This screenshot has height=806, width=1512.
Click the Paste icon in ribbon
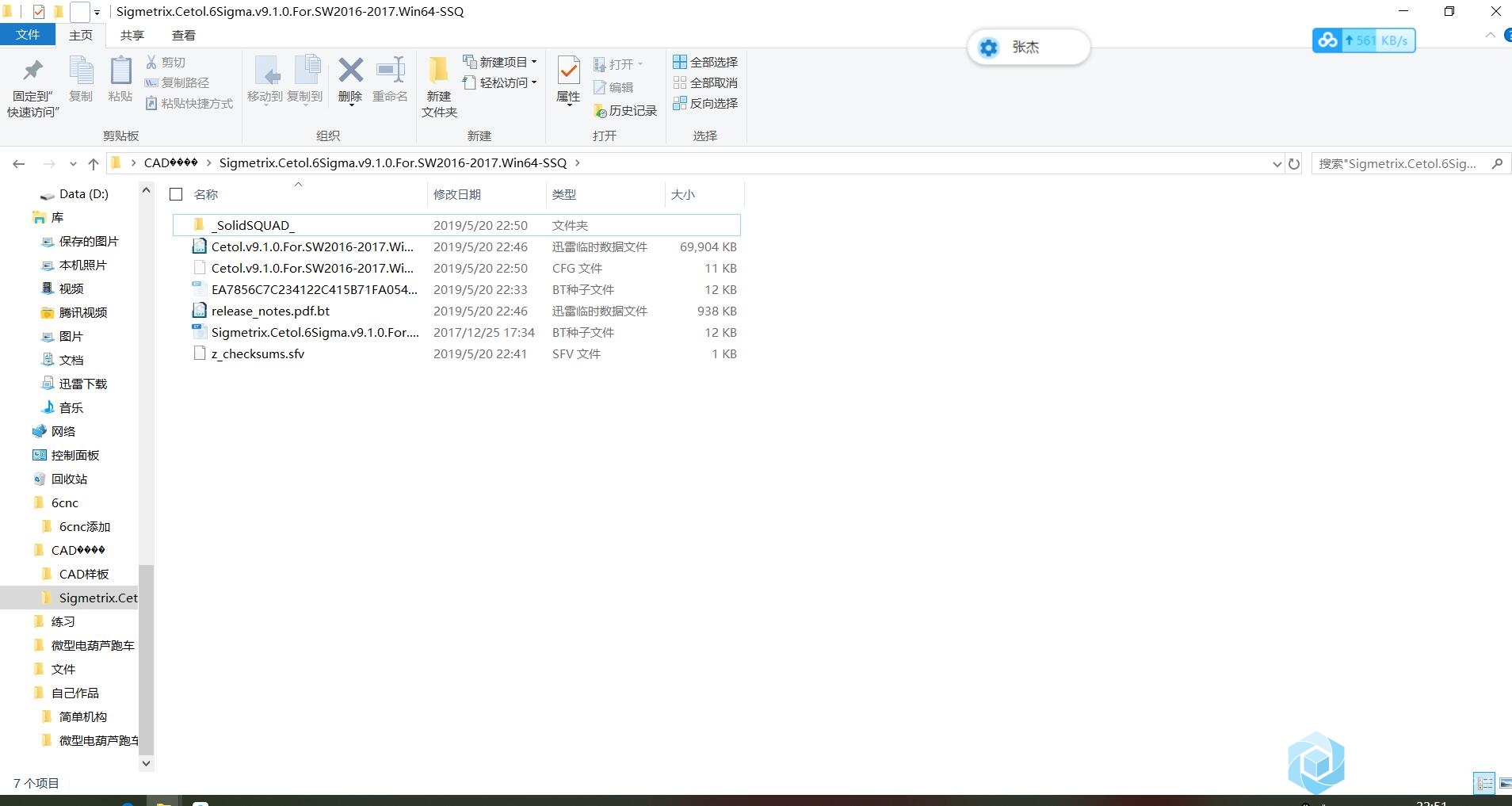pyautogui.click(x=120, y=71)
